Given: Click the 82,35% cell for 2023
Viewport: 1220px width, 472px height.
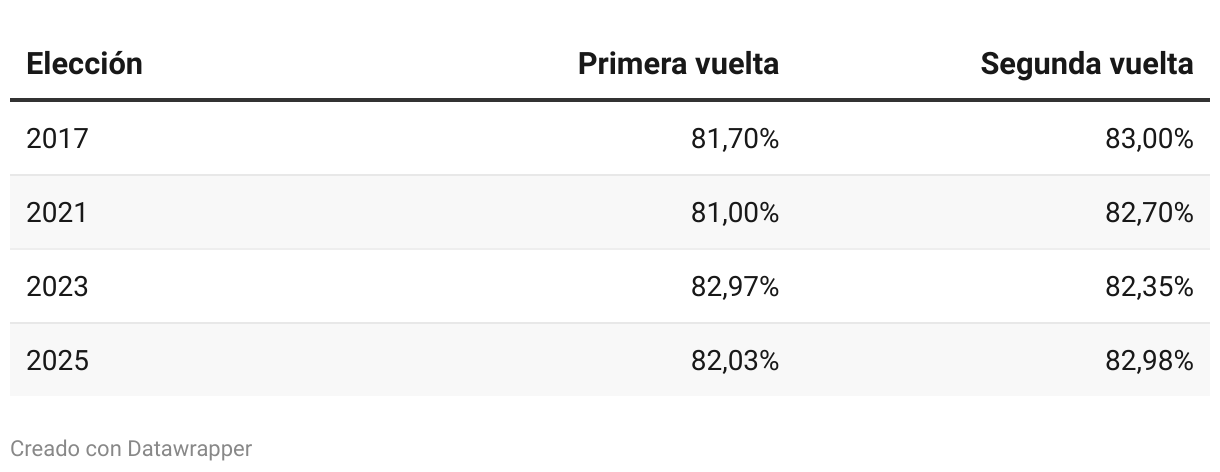Looking at the screenshot, I should click(1149, 287).
